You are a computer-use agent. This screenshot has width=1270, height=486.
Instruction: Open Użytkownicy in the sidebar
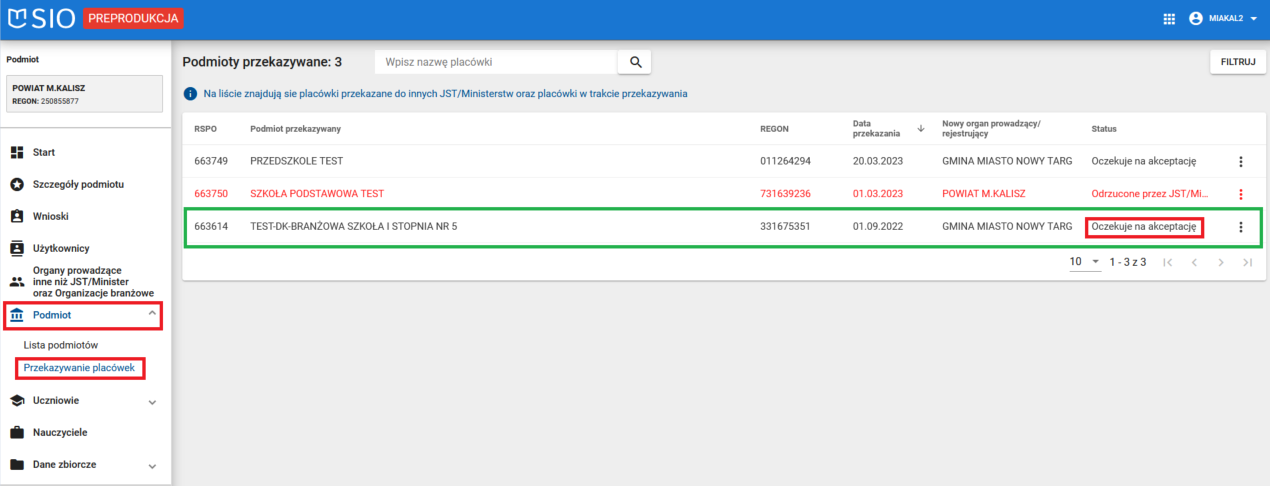pos(62,248)
